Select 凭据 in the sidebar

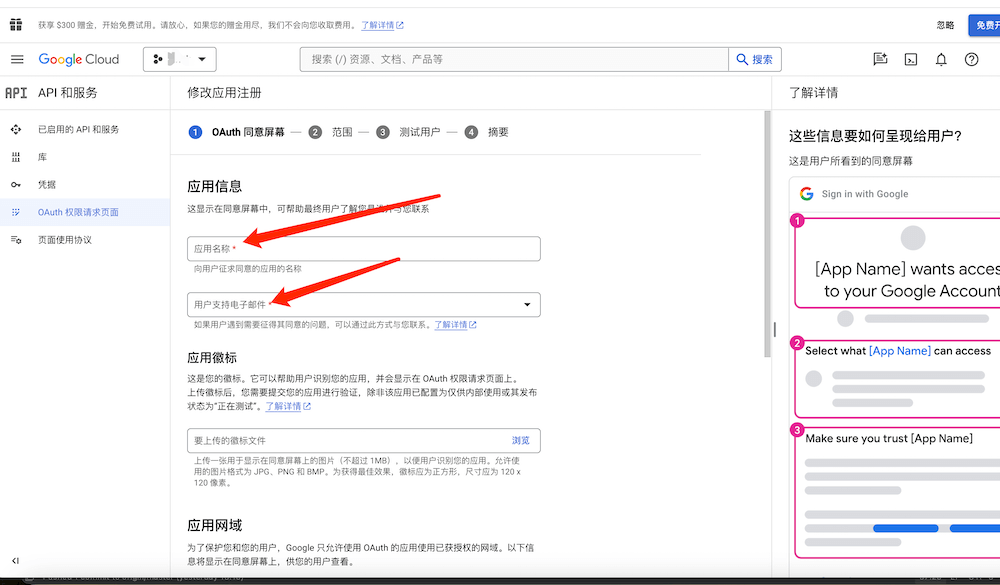(x=47, y=185)
